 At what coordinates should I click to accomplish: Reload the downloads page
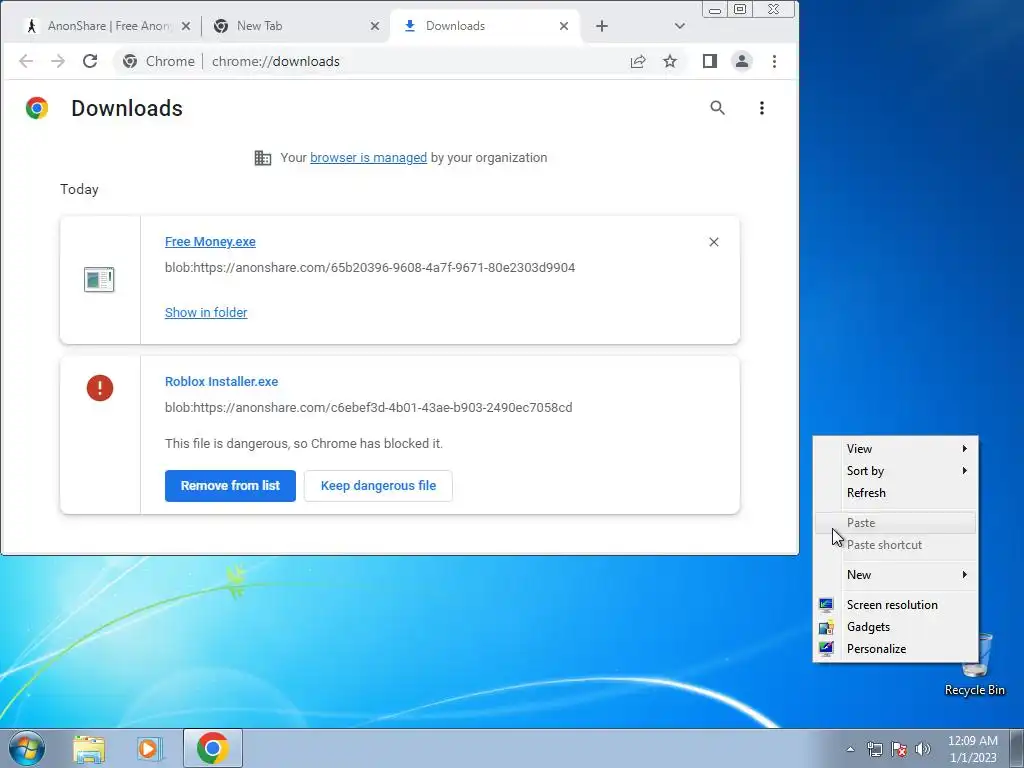pyautogui.click(x=90, y=61)
